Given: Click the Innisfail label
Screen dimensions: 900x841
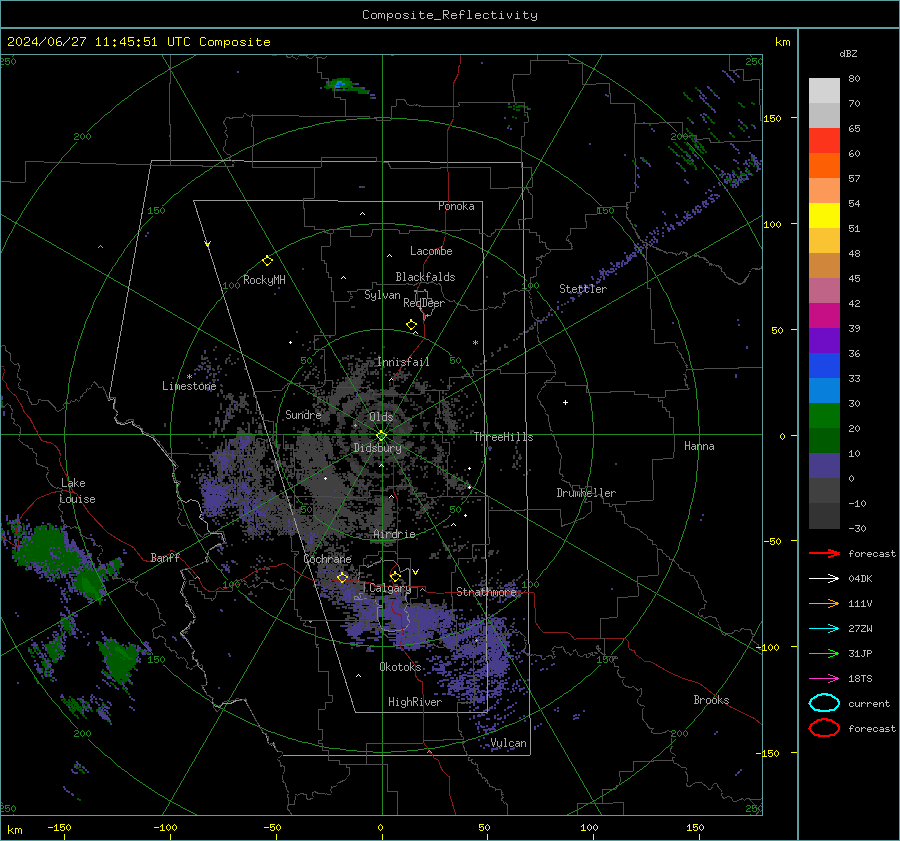Looking at the screenshot, I should pos(402,362).
